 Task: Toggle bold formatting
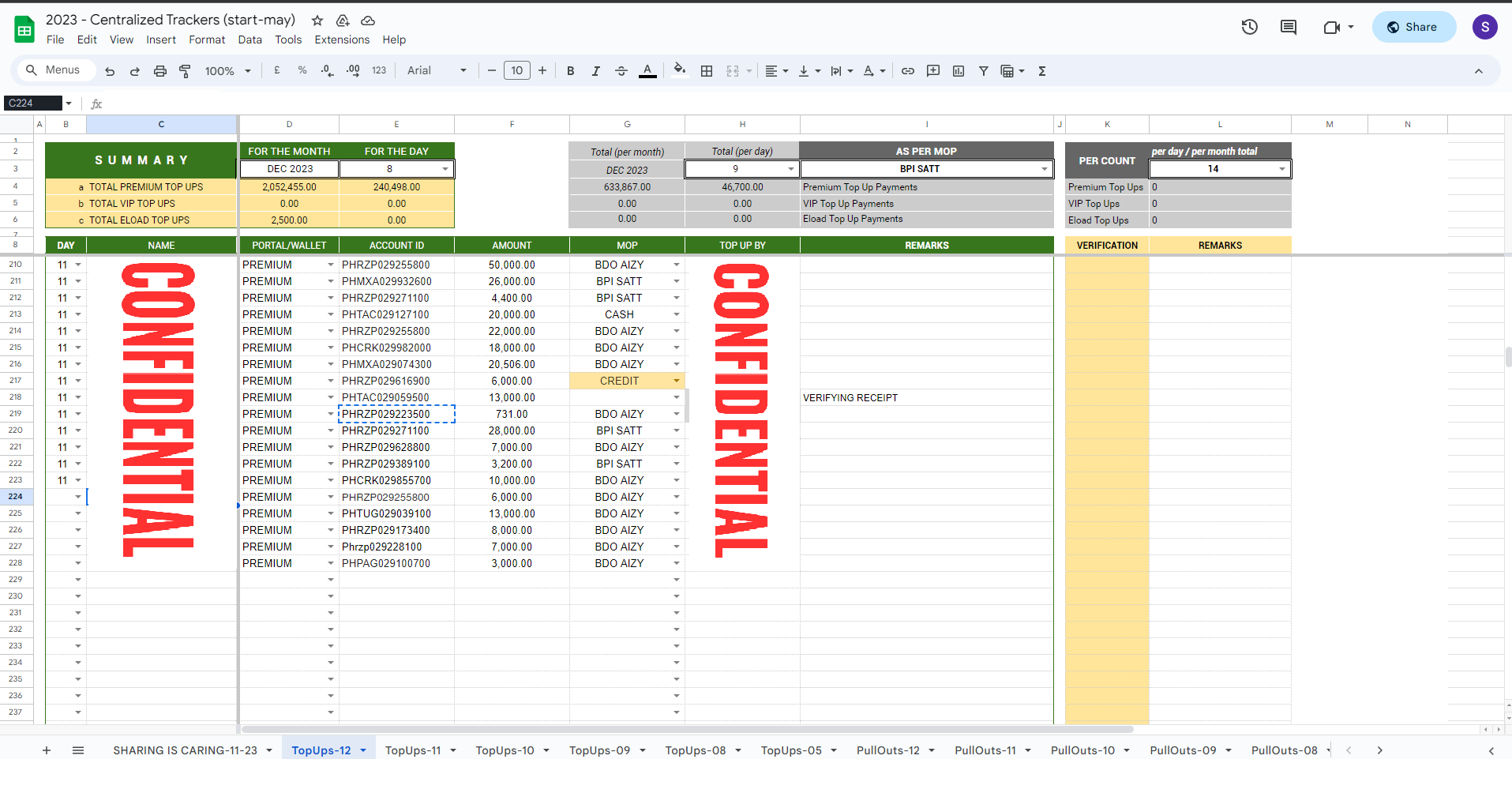pos(570,71)
